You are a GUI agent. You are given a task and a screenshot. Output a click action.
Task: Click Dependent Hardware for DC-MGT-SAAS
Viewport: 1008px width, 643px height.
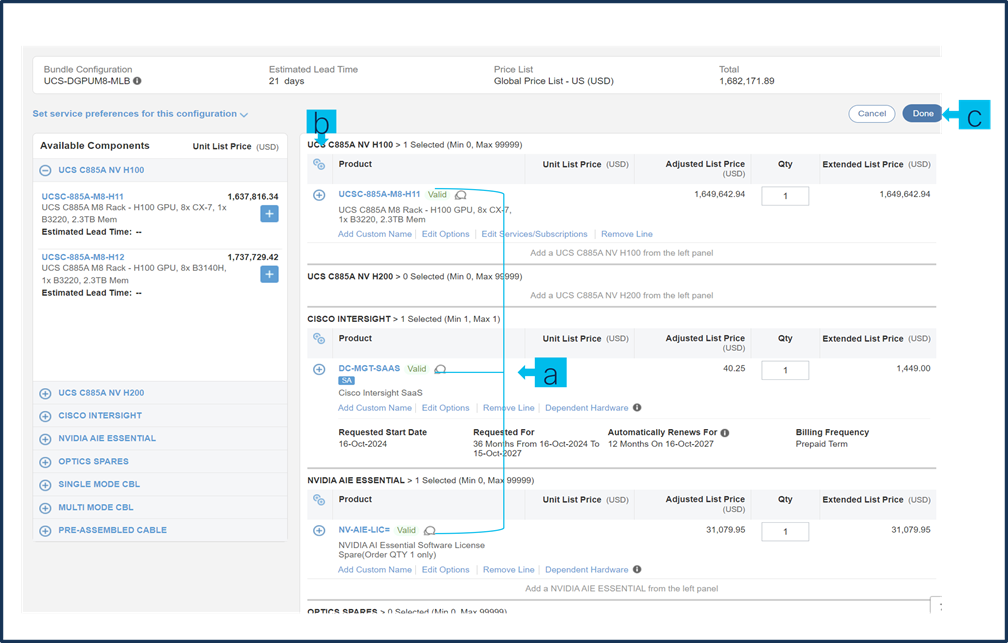586,408
